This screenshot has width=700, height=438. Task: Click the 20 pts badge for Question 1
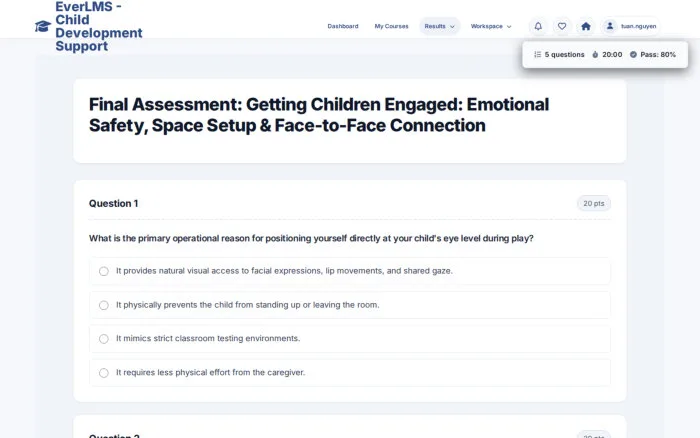[594, 204]
